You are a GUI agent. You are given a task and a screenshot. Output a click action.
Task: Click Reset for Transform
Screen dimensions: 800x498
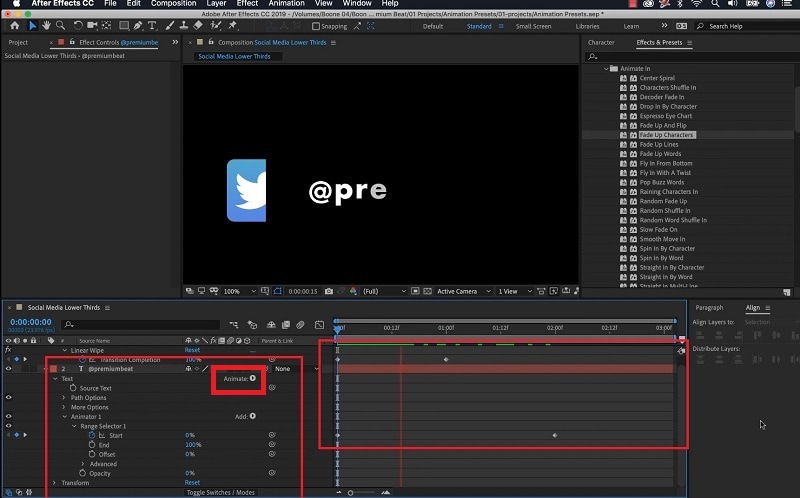[x=192, y=483]
